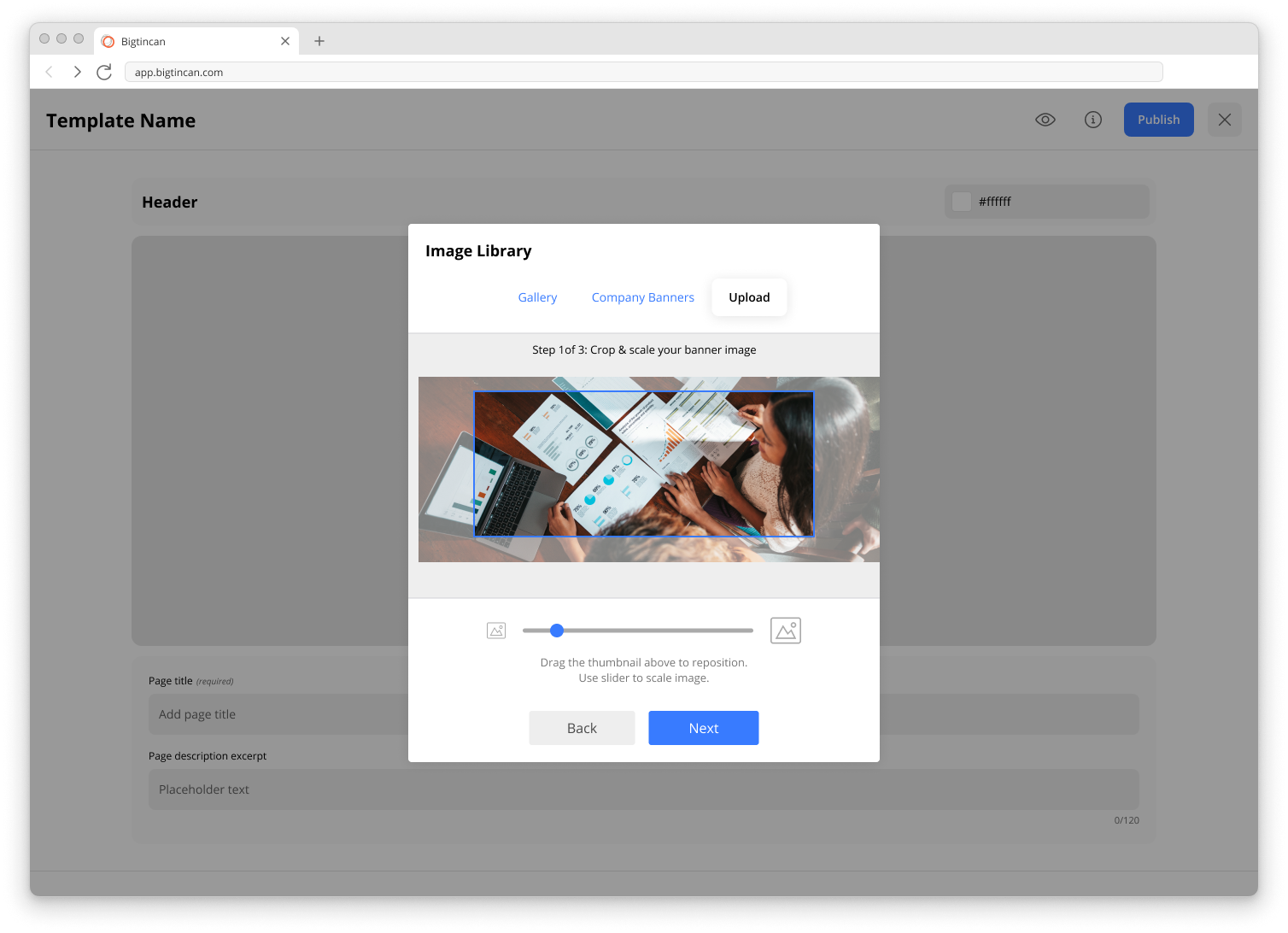Screen dimensions: 1288x933
Task: Close the template editor with X
Action: tap(1224, 120)
